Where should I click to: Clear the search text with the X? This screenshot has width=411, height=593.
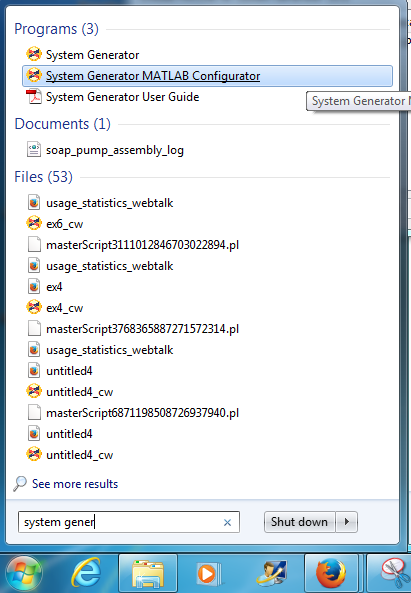click(227, 523)
